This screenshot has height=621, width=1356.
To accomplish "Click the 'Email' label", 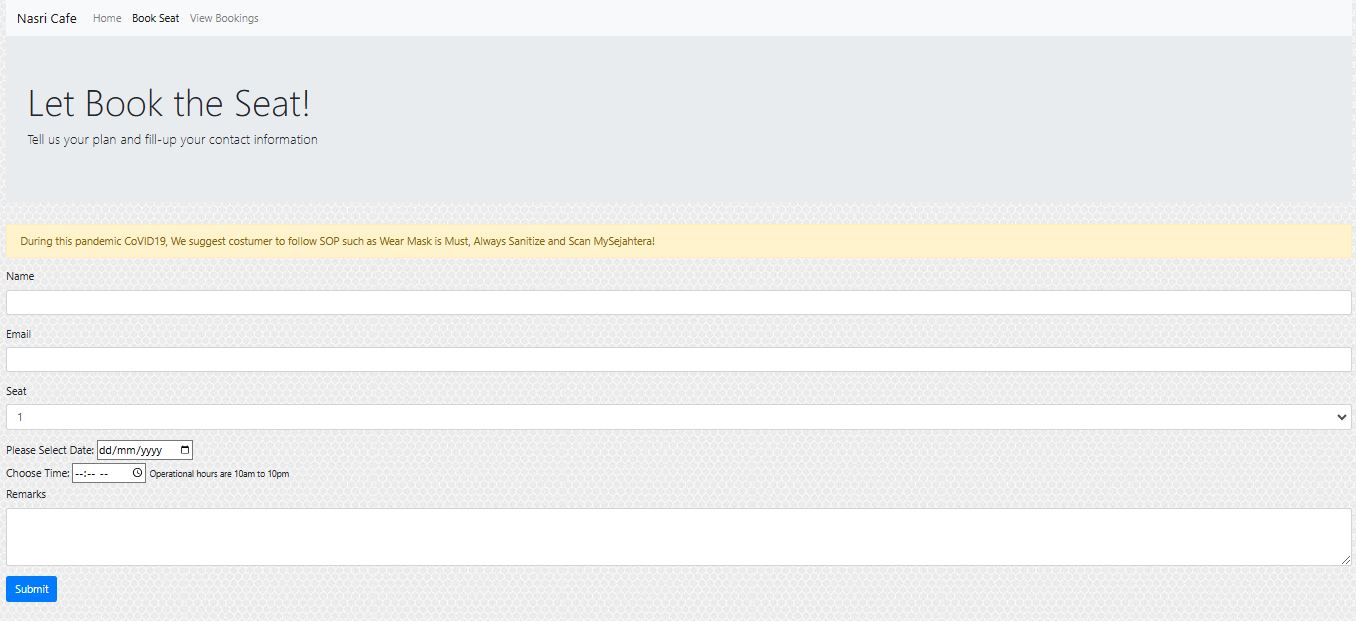I will tap(18, 334).
